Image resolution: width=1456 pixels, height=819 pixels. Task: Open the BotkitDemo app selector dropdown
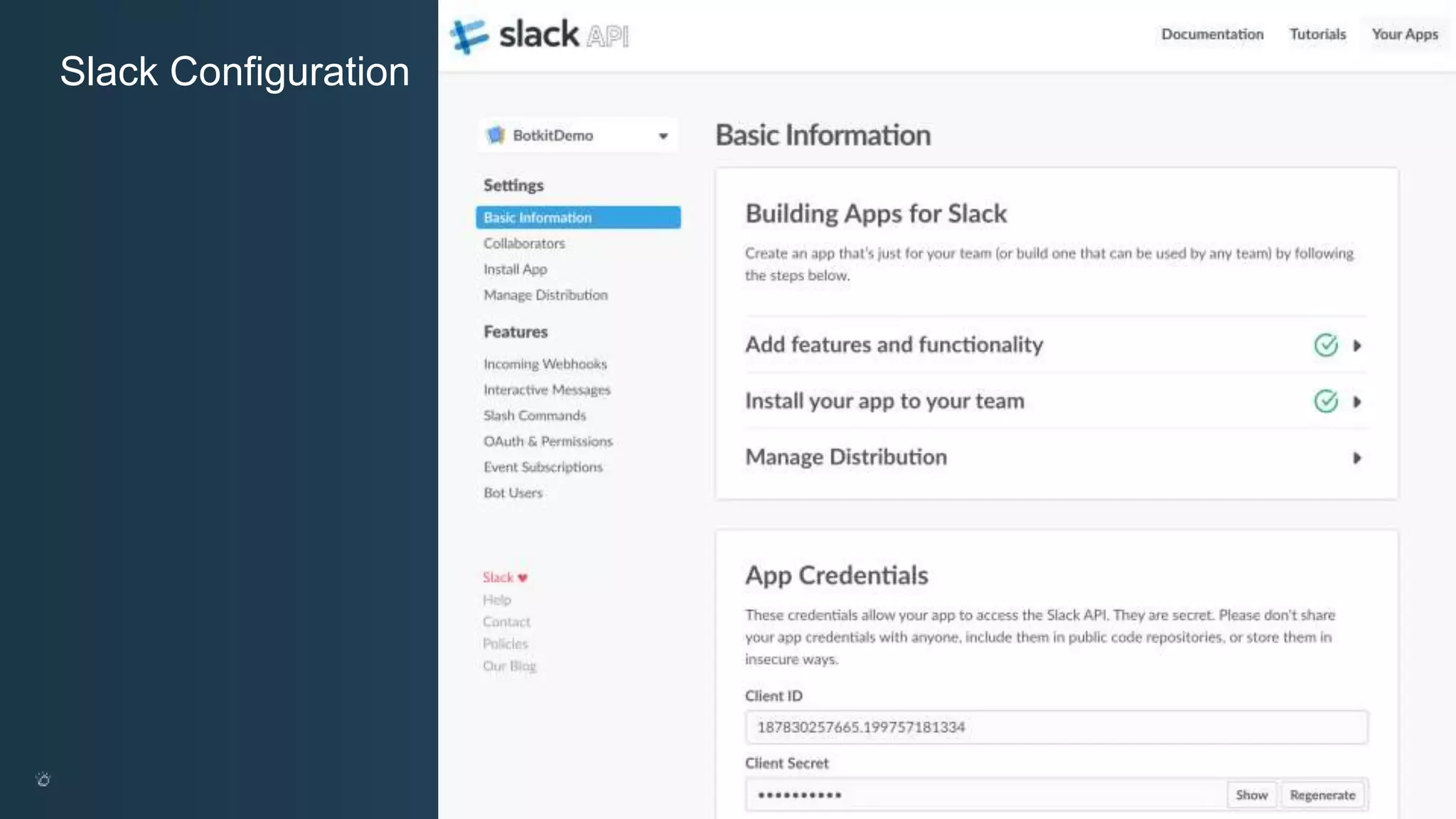577,135
